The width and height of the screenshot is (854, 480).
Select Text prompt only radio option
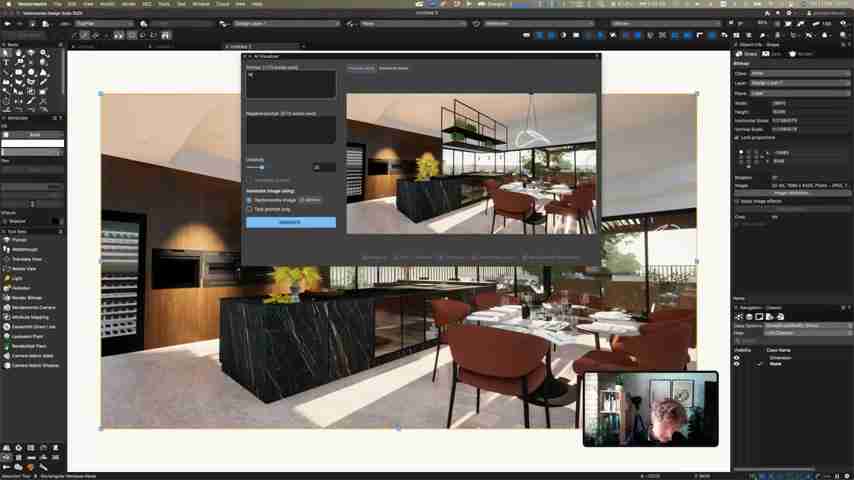(x=249, y=209)
